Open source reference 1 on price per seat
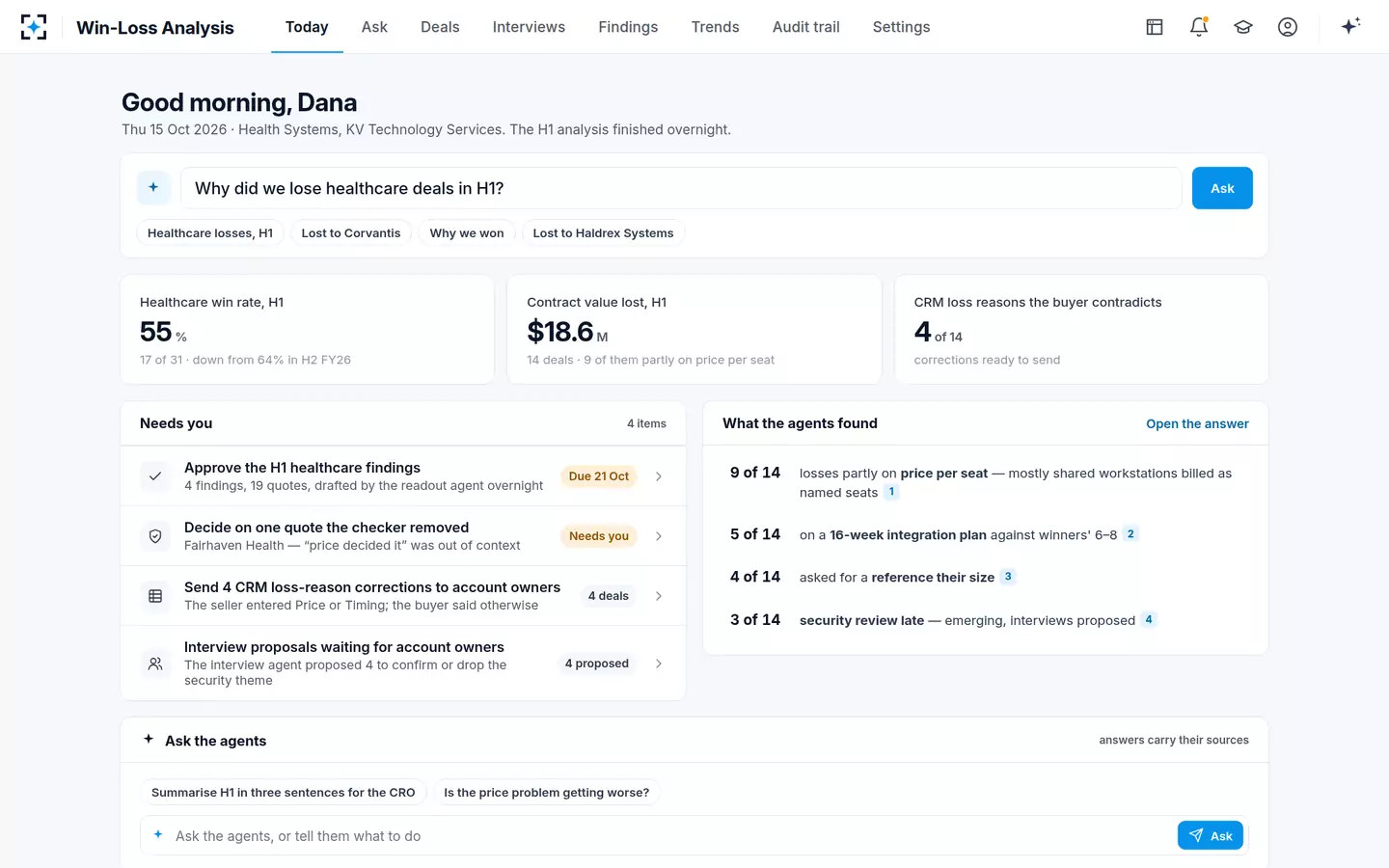 pos(892,492)
